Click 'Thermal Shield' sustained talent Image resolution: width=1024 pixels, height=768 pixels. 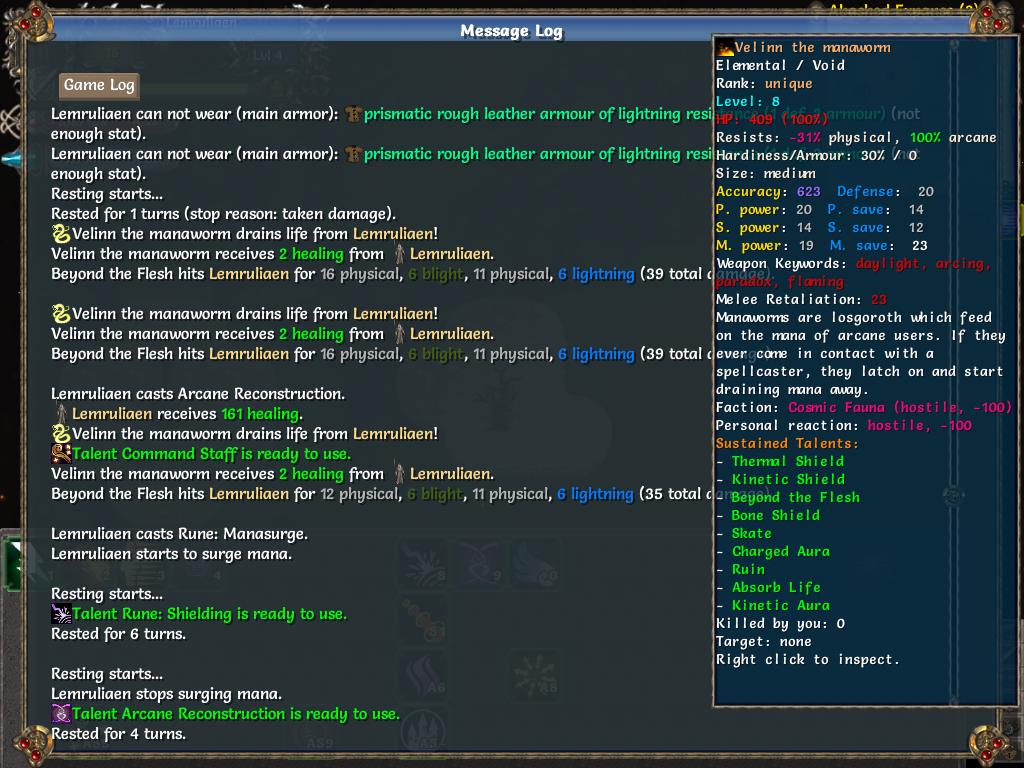pyautogui.click(x=788, y=462)
